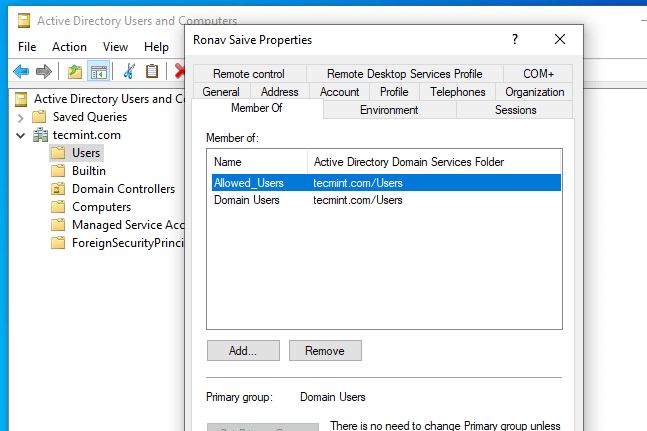The image size is (647, 431).
Task: Click the Add... button
Action: click(243, 351)
